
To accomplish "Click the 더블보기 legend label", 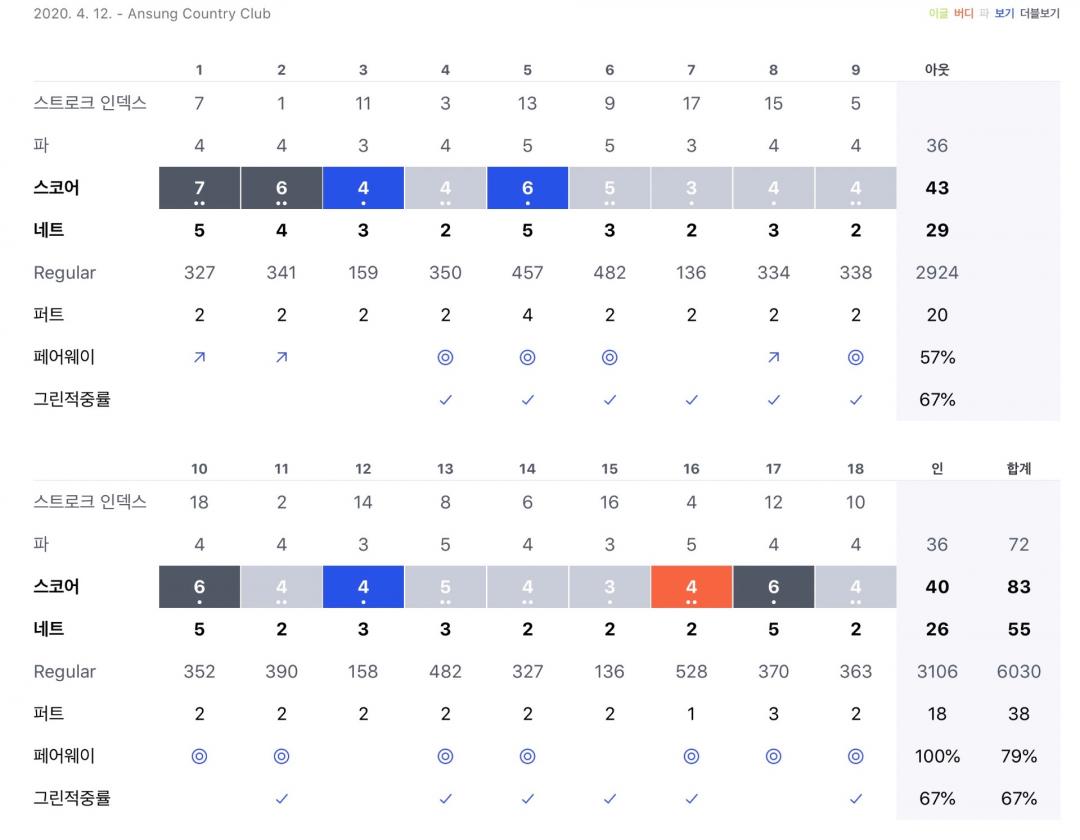I will 1039,14.
